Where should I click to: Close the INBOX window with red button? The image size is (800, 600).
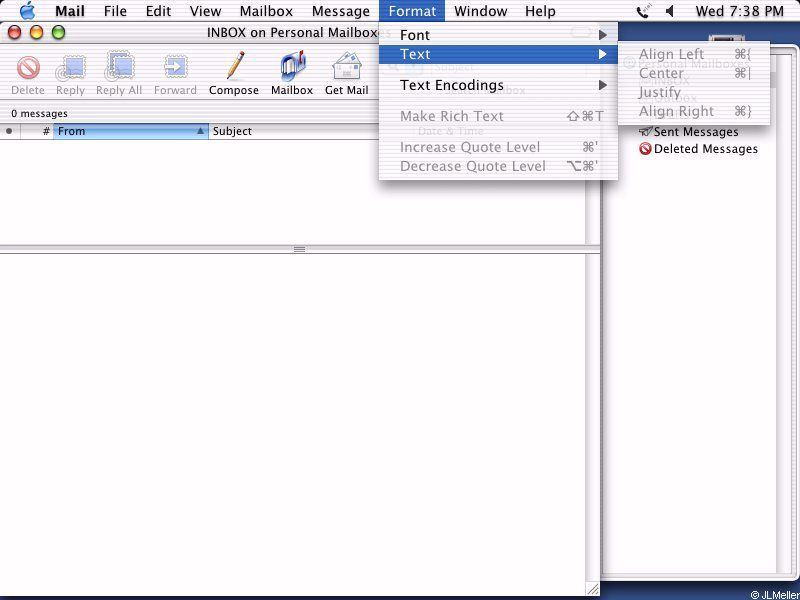click(x=14, y=33)
